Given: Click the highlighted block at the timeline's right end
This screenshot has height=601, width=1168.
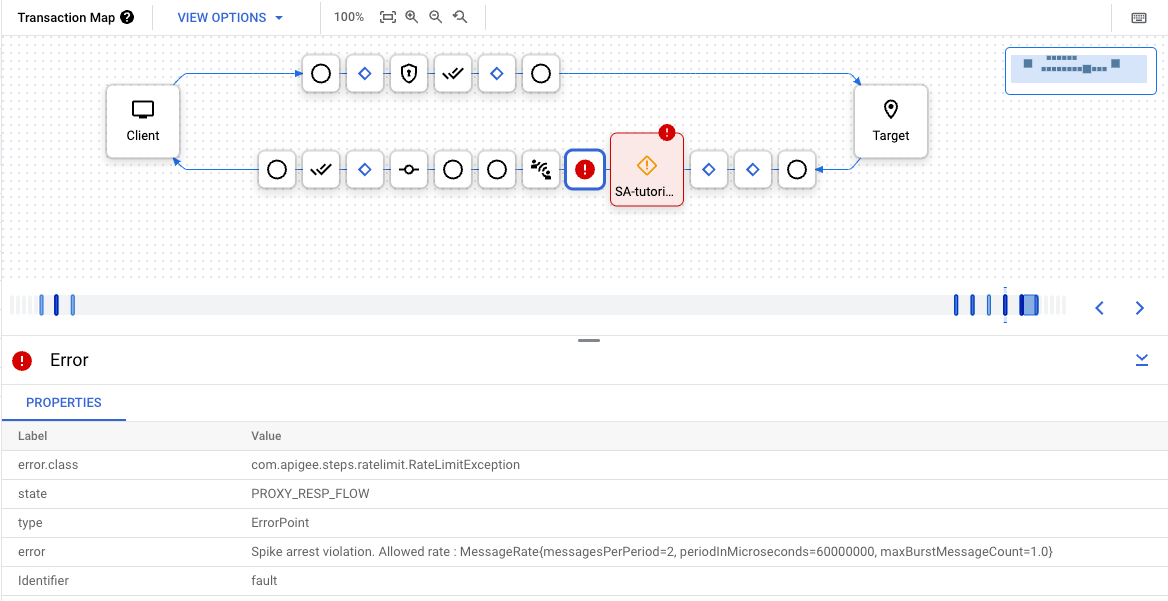Looking at the screenshot, I should (1029, 305).
